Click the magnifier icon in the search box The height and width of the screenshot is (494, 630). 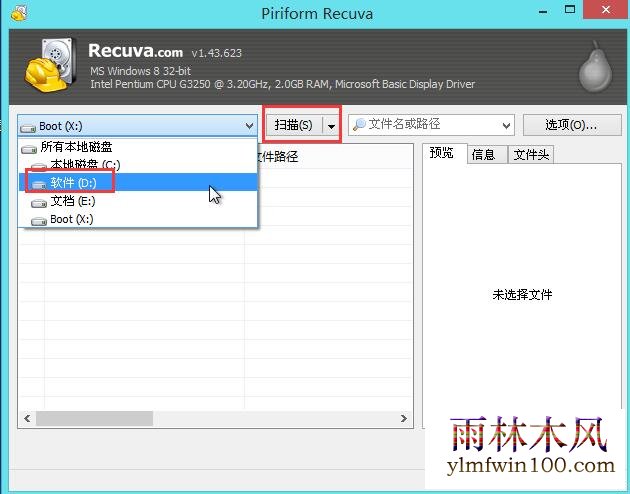pyautogui.click(x=359, y=125)
